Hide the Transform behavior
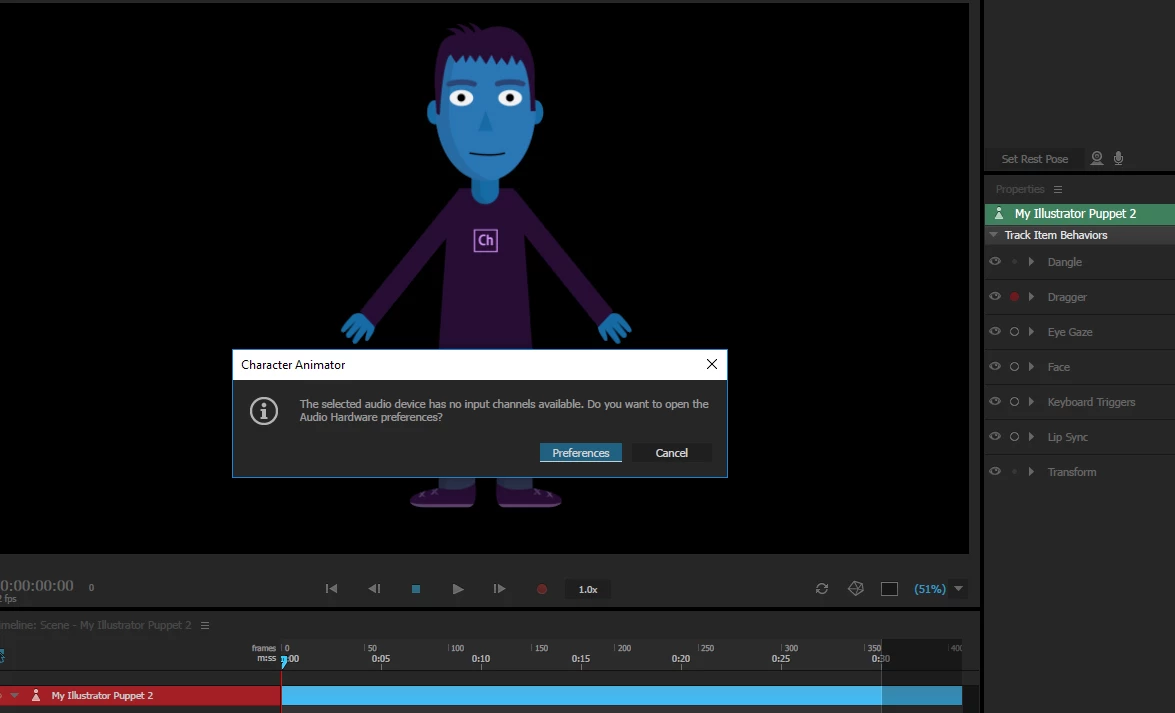The width and height of the screenshot is (1175, 713). (x=995, y=472)
